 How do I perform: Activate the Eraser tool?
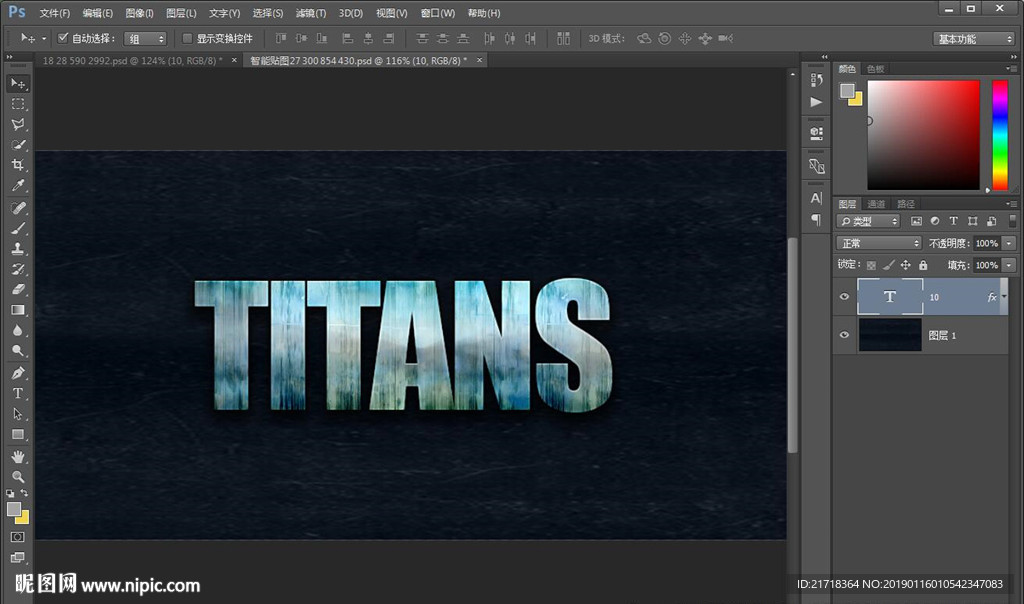tap(18, 289)
